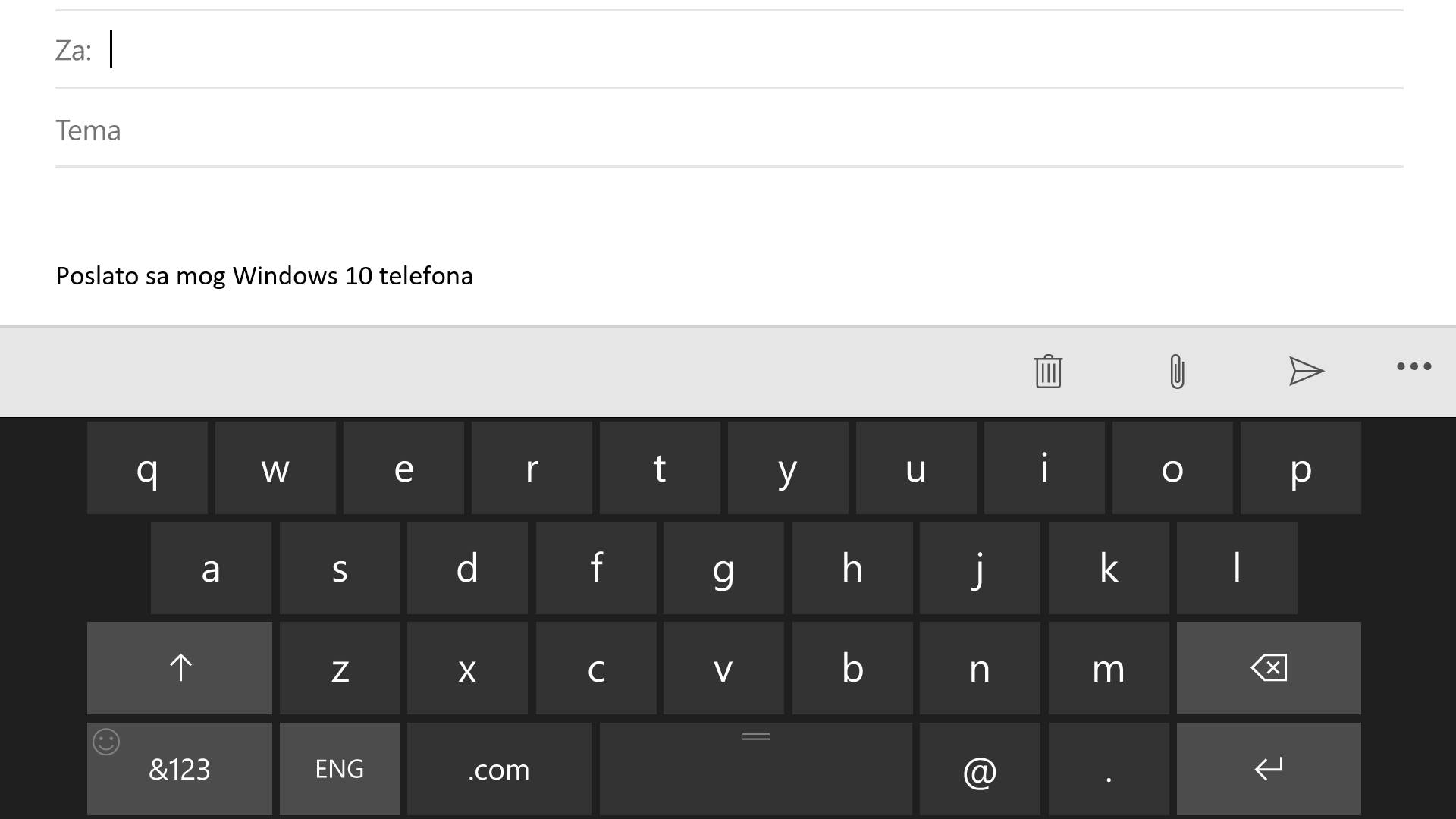The width and height of the screenshot is (1456, 819).
Task: Send the email with the arrow icon
Action: tap(1306, 372)
